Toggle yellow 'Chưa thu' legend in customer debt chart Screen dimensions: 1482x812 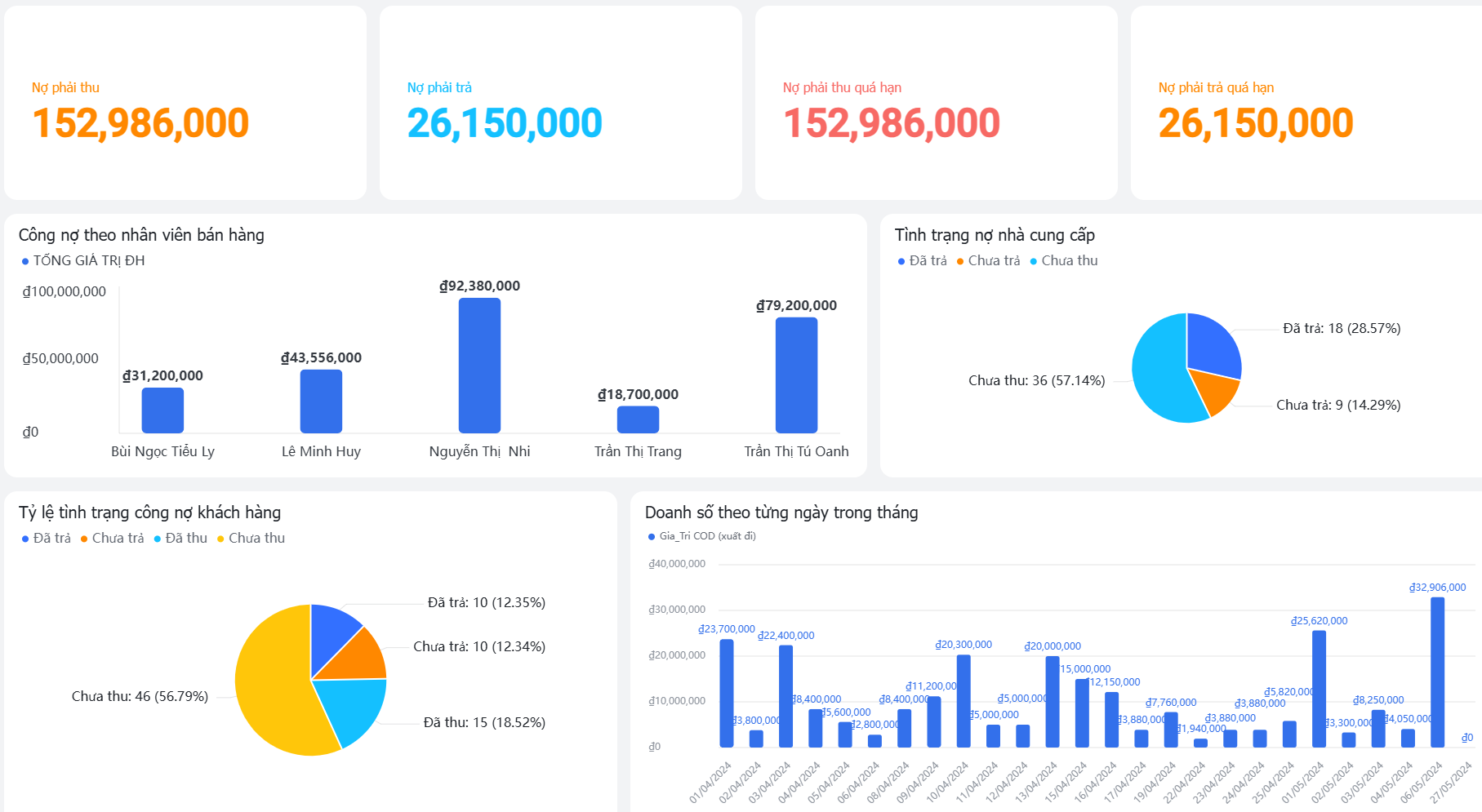pos(251,538)
